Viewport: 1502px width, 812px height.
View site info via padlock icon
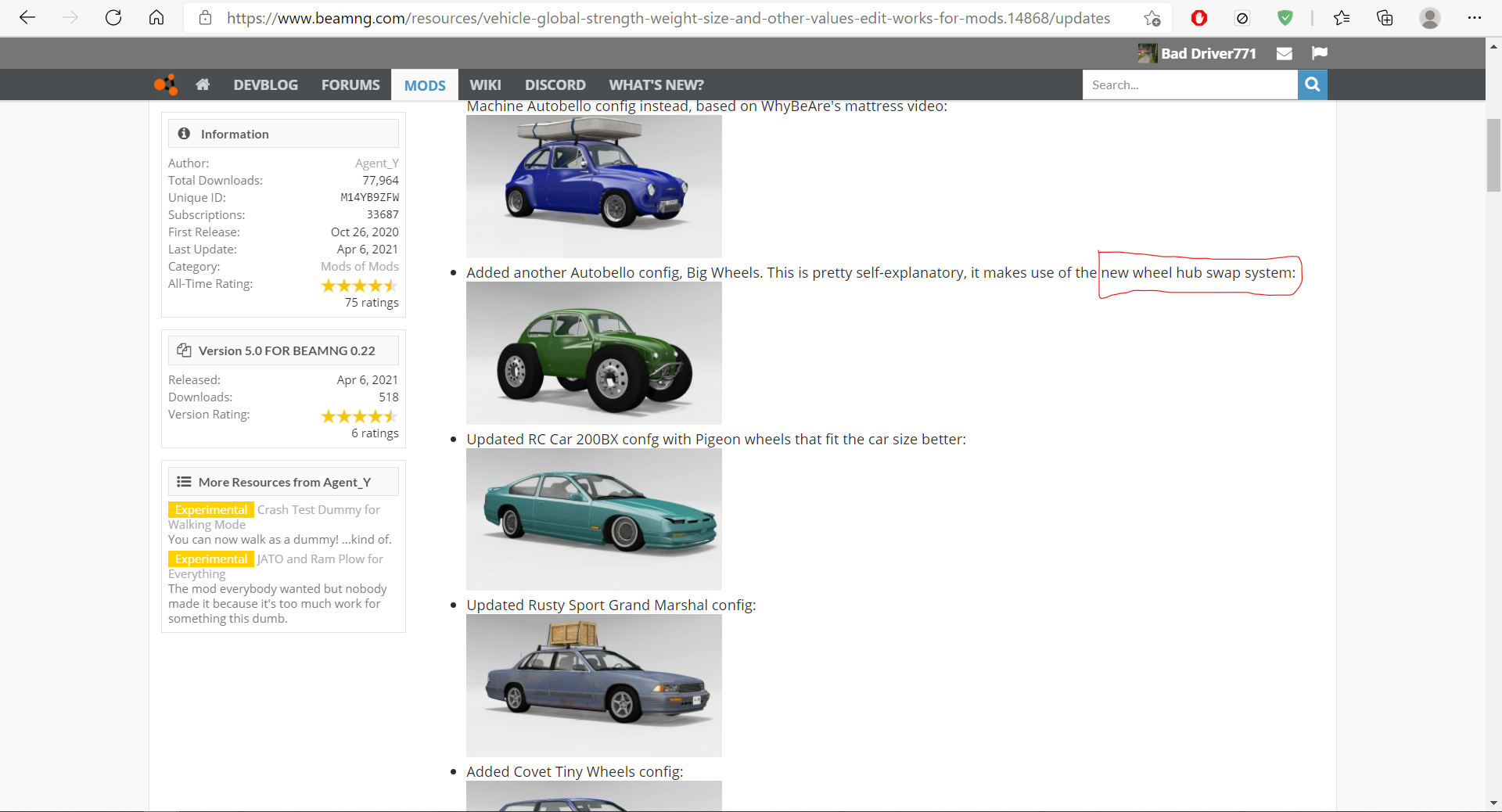[x=205, y=17]
